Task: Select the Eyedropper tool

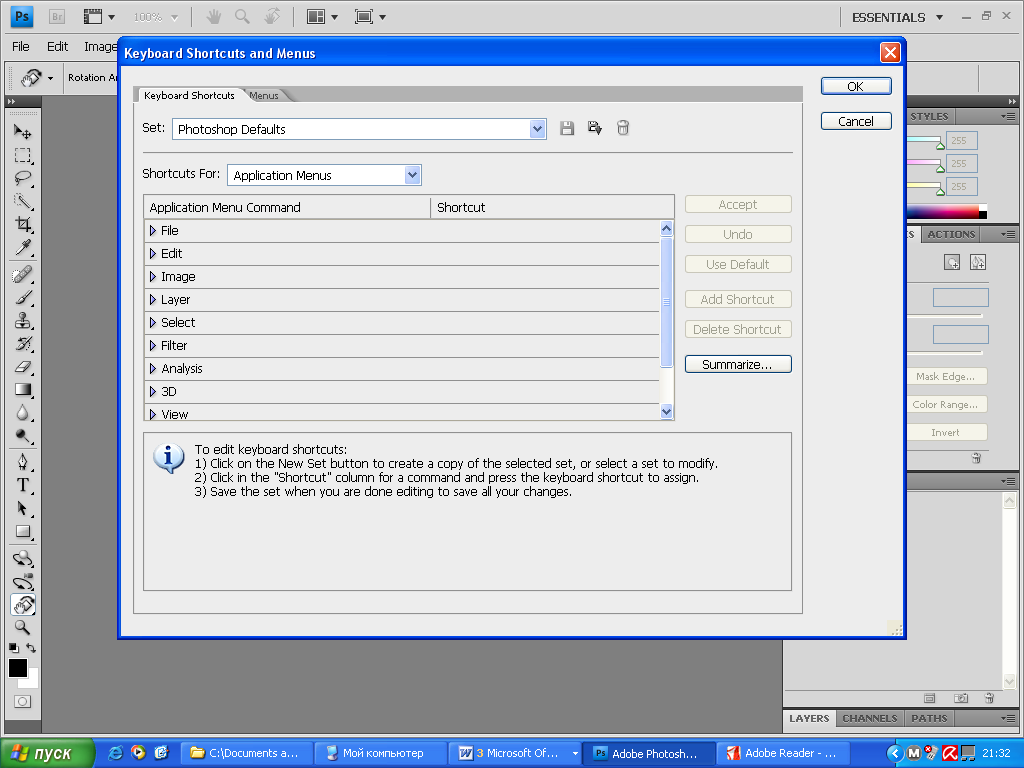Action: pyautogui.click(x=23, y=247)
